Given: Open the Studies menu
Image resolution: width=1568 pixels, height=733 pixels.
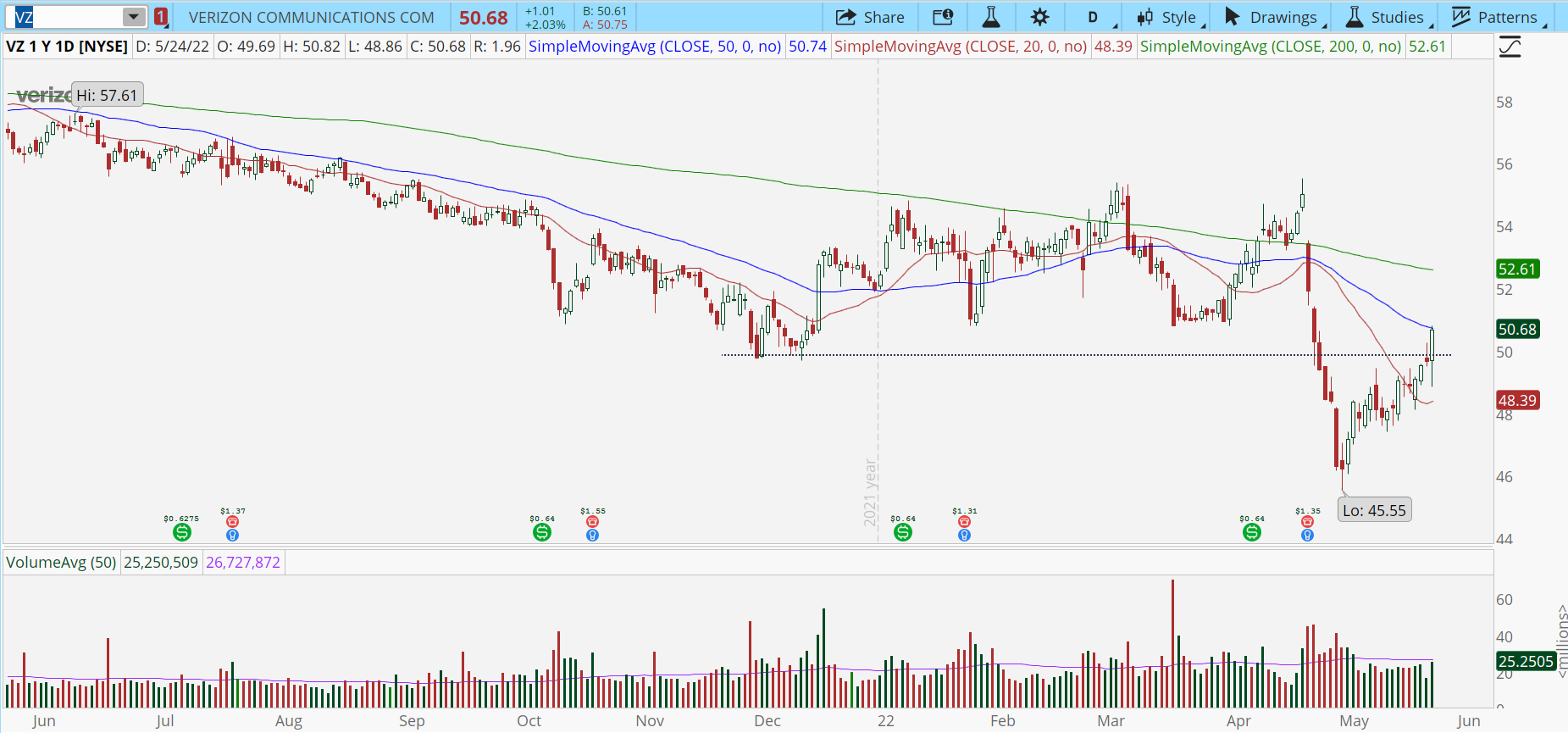Looking at the screenshot, I should point(1385,17).
